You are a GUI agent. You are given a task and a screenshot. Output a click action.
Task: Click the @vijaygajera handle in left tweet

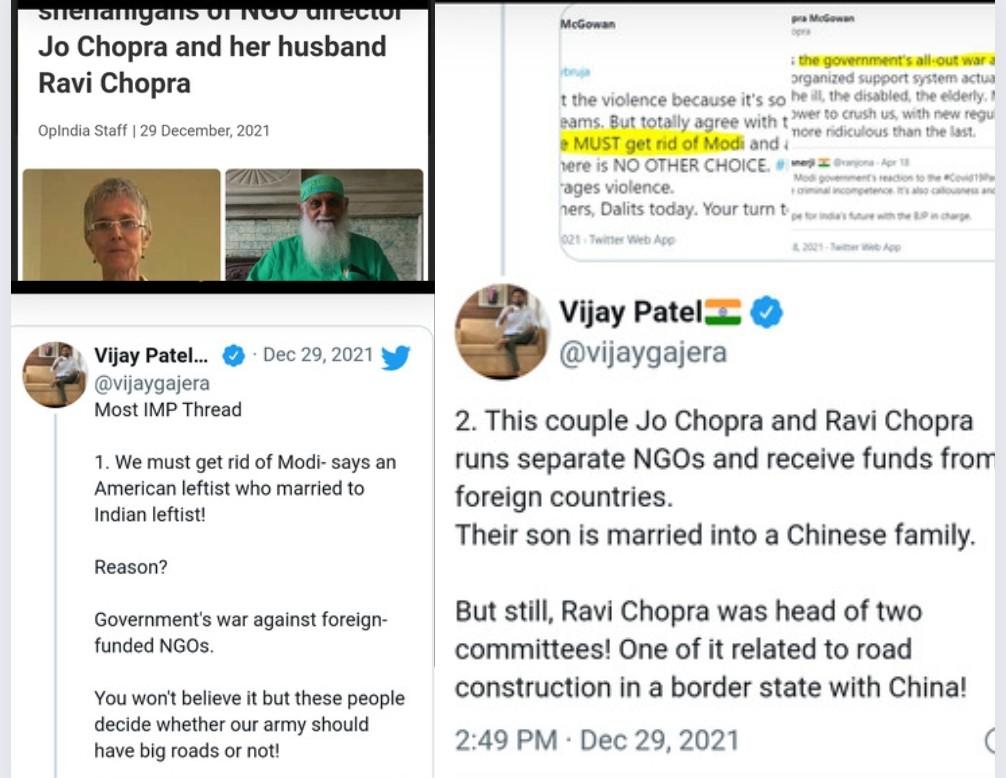click(152, 383)
